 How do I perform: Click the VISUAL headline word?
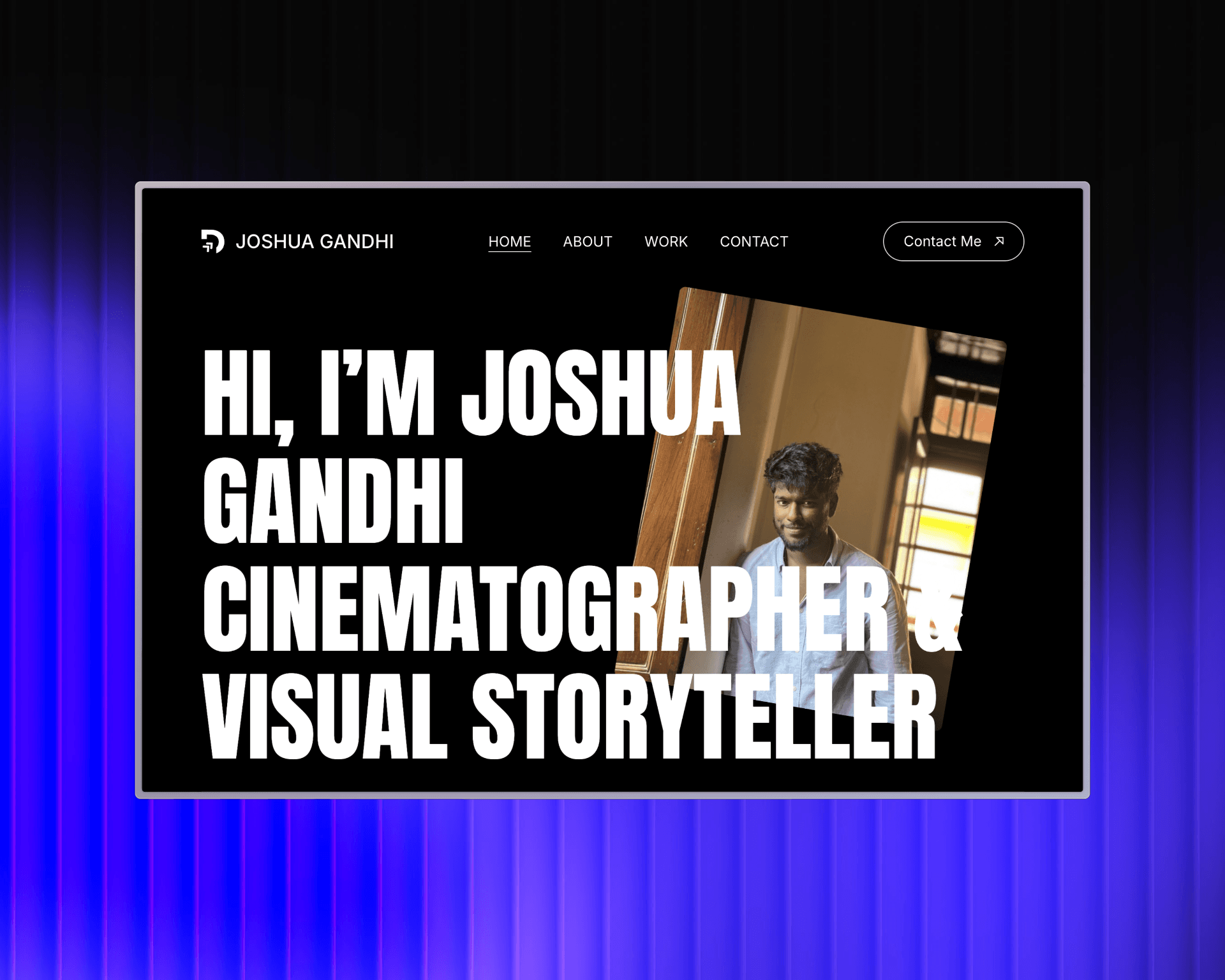tap(325, 716)
